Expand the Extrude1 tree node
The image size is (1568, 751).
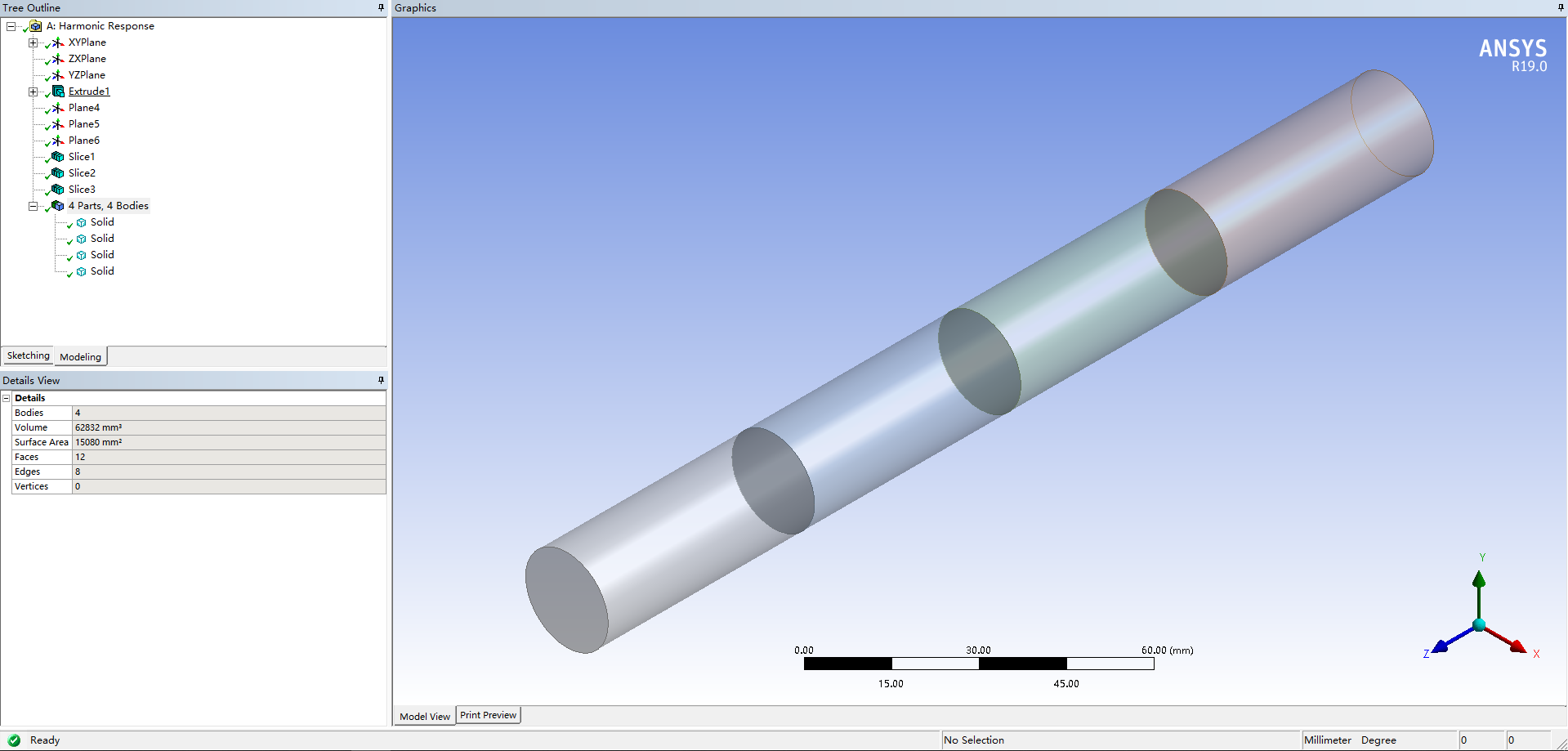pyautogui.click(x=33, y=92)
